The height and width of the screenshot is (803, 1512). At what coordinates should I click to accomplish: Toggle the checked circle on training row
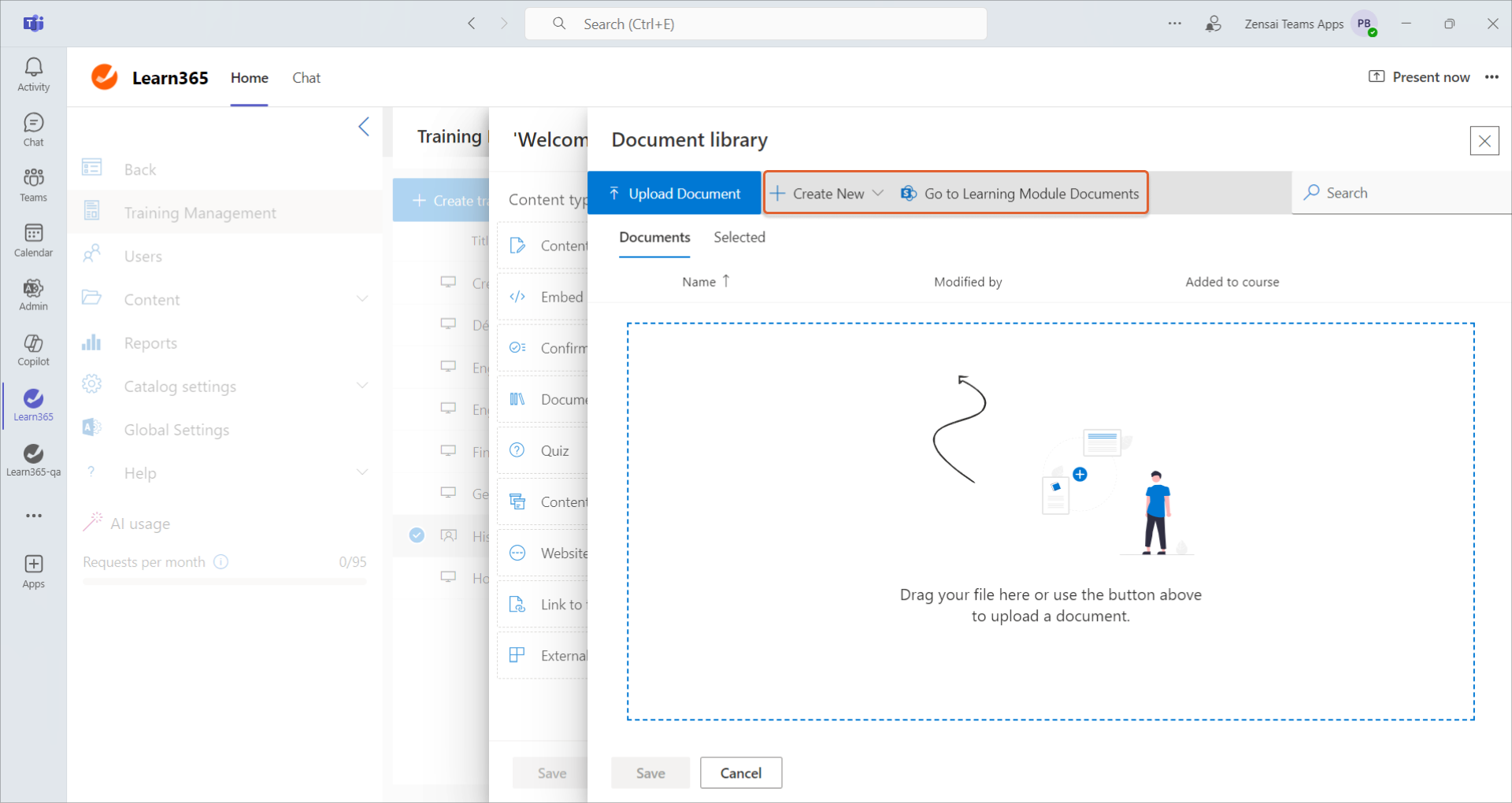coord(417,535)
